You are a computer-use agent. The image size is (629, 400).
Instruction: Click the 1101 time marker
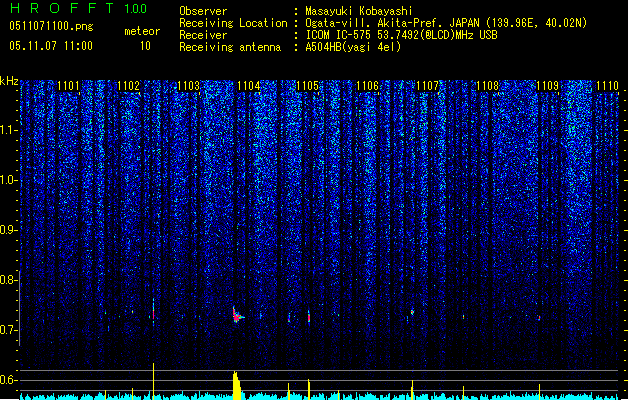click(69, 86)
